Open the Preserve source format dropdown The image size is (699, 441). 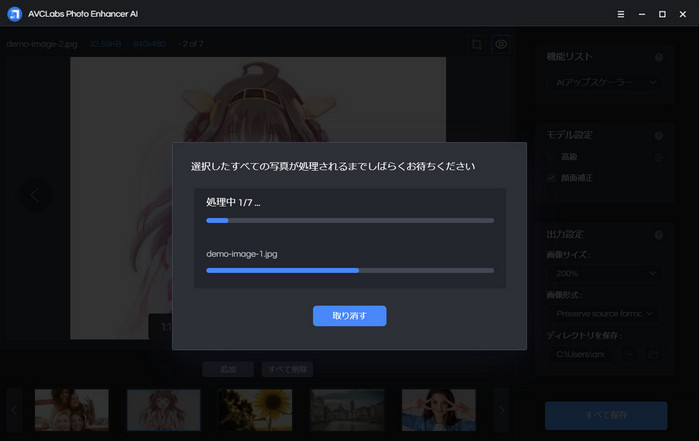pyautogui.click(x=605, y=313)
